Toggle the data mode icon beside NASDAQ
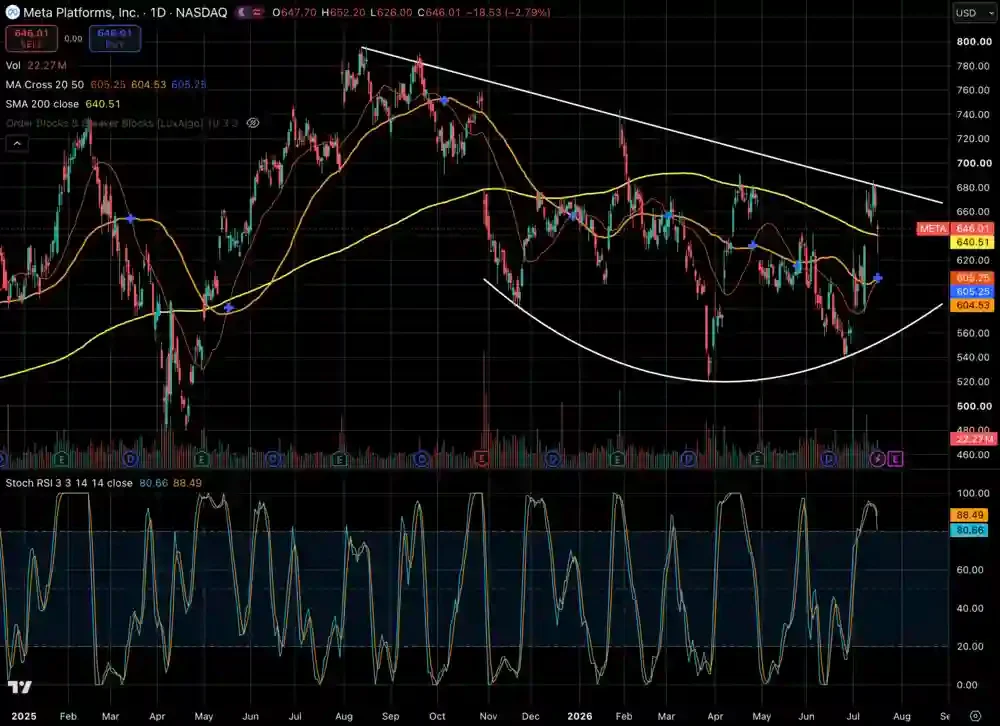Image resolution: width=1000 pixels, height=726 pixels. [x=256, y=12]
